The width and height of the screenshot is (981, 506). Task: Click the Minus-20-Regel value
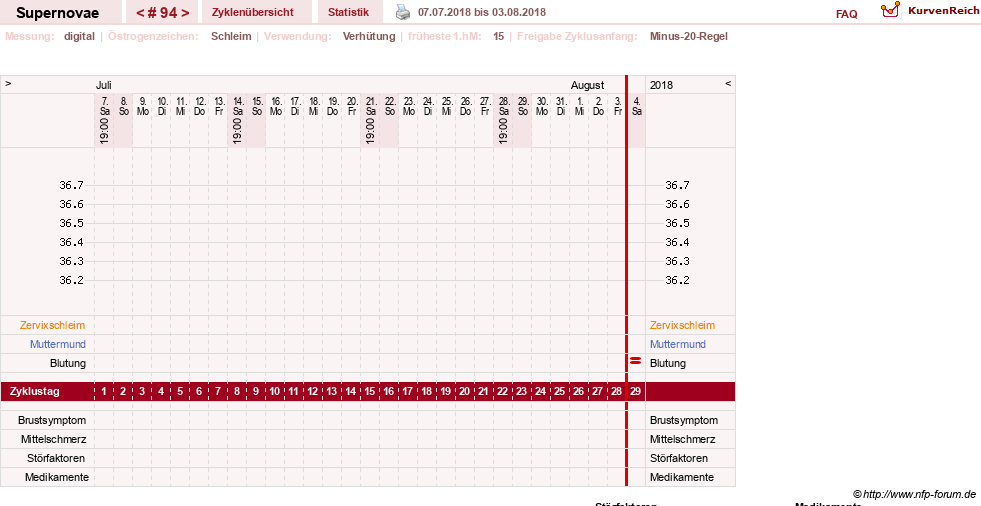pyautogui.click(x=688, y=36)
